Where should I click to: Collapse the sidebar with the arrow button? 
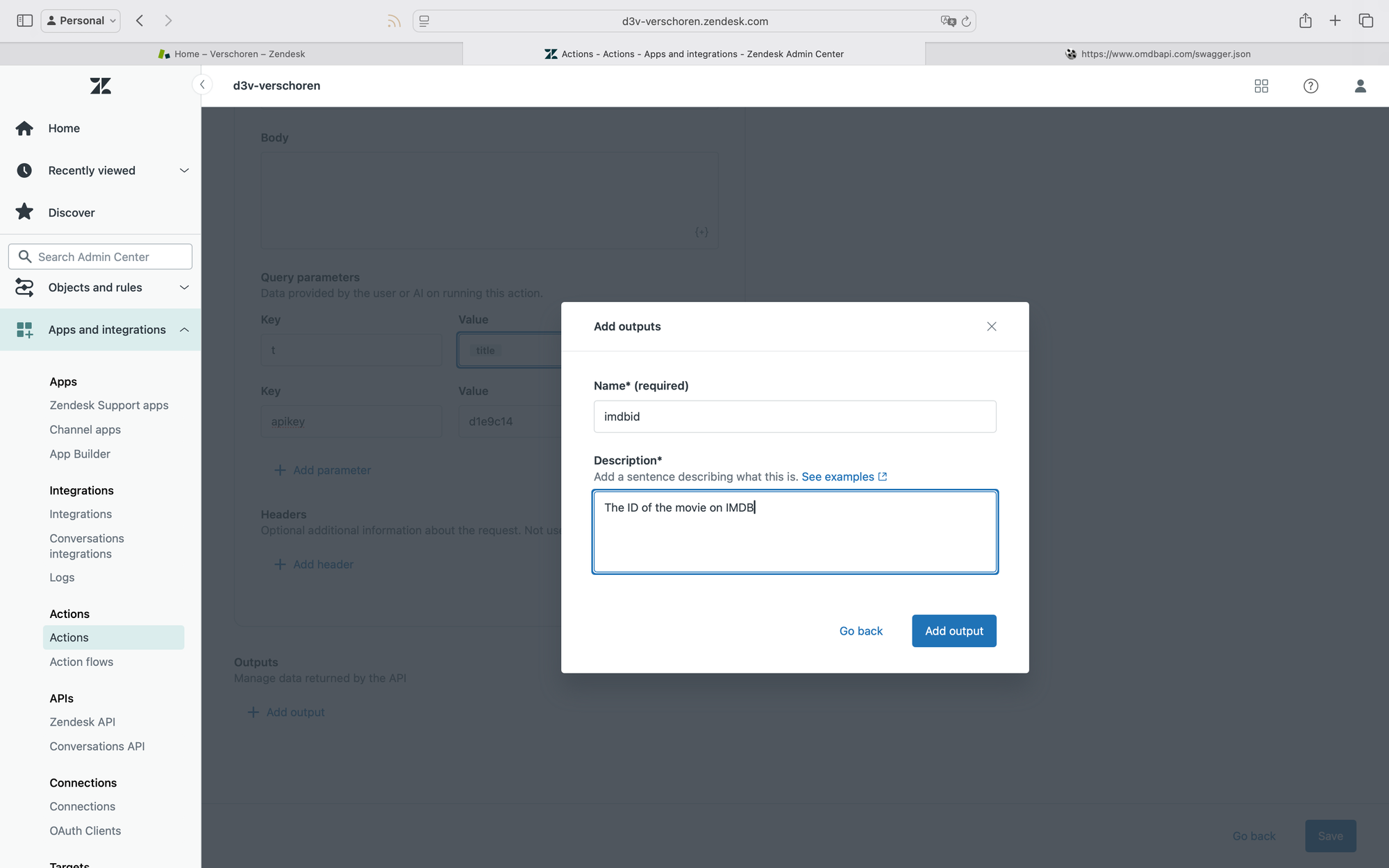(x=202, y=85)
